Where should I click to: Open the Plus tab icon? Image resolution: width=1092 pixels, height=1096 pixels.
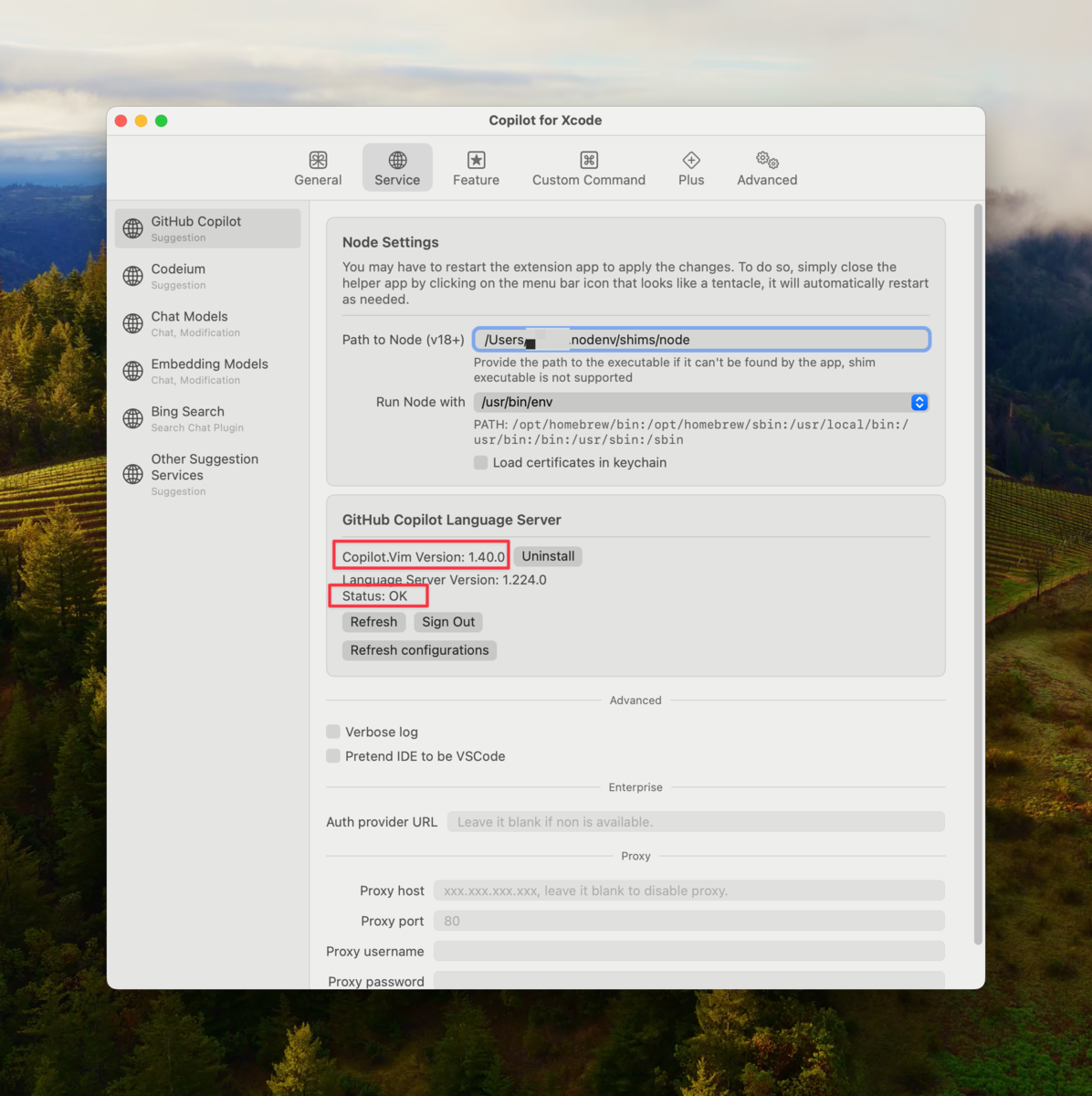(691, 160)
